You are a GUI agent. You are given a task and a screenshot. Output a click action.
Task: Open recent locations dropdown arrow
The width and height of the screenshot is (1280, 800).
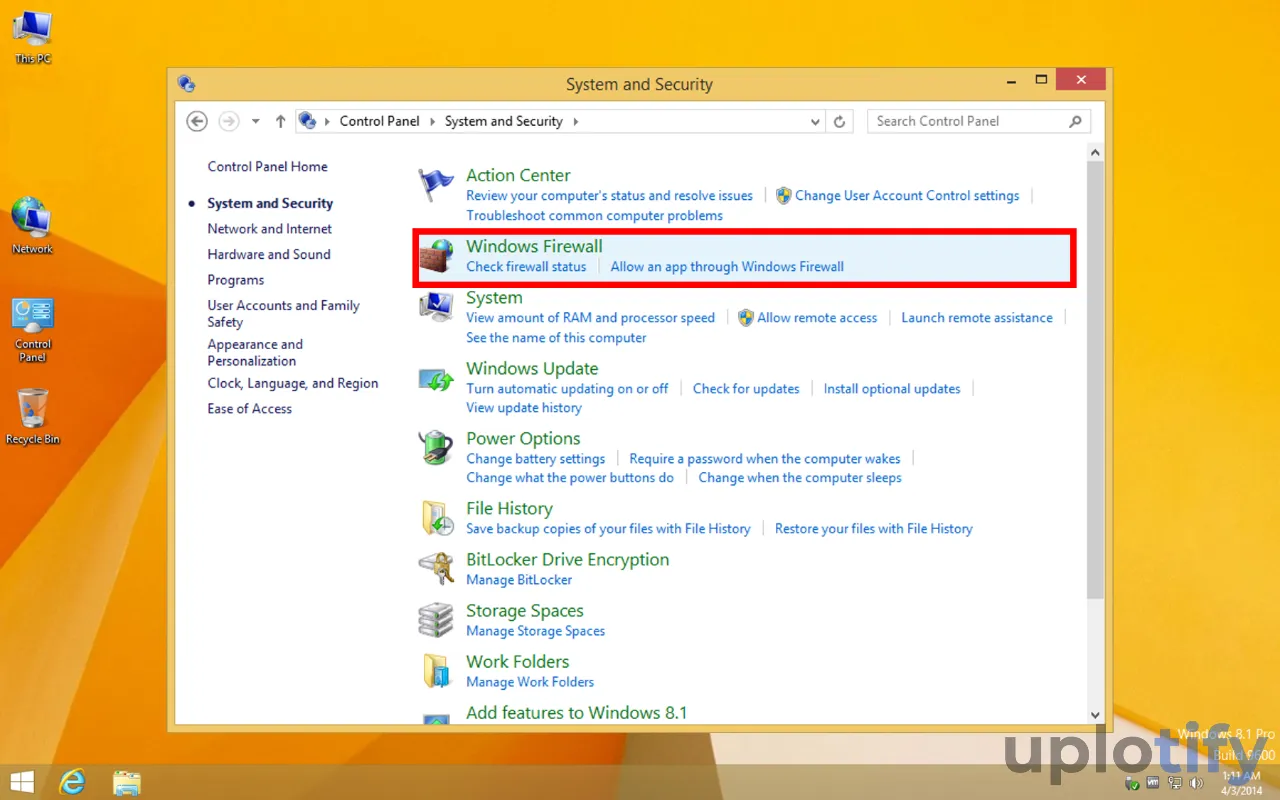click(256, 121)
